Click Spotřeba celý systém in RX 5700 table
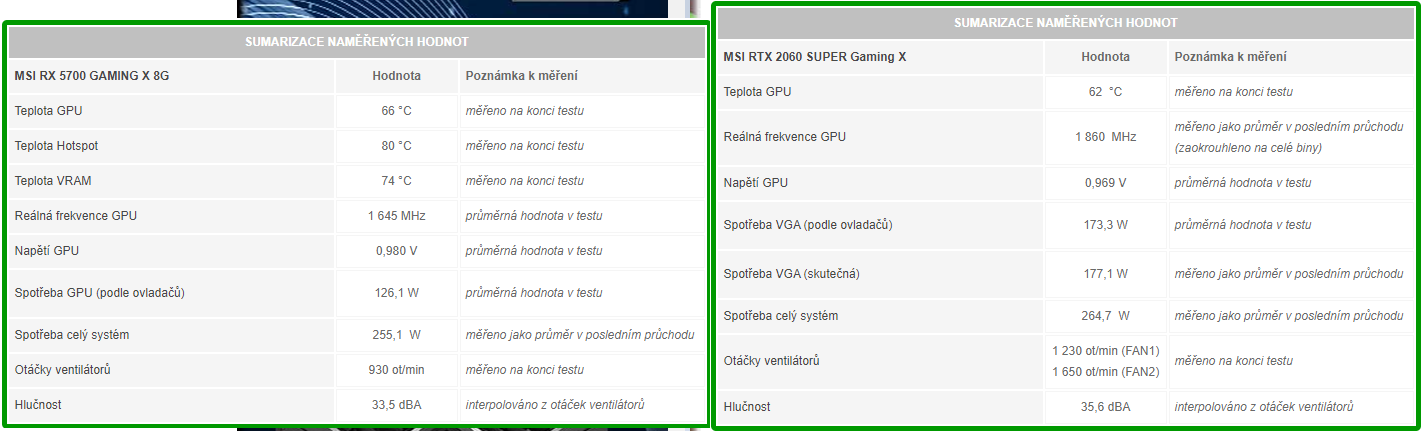This screenshot has width=1421, height=431. pyautogui.click(x=71, y=335)
